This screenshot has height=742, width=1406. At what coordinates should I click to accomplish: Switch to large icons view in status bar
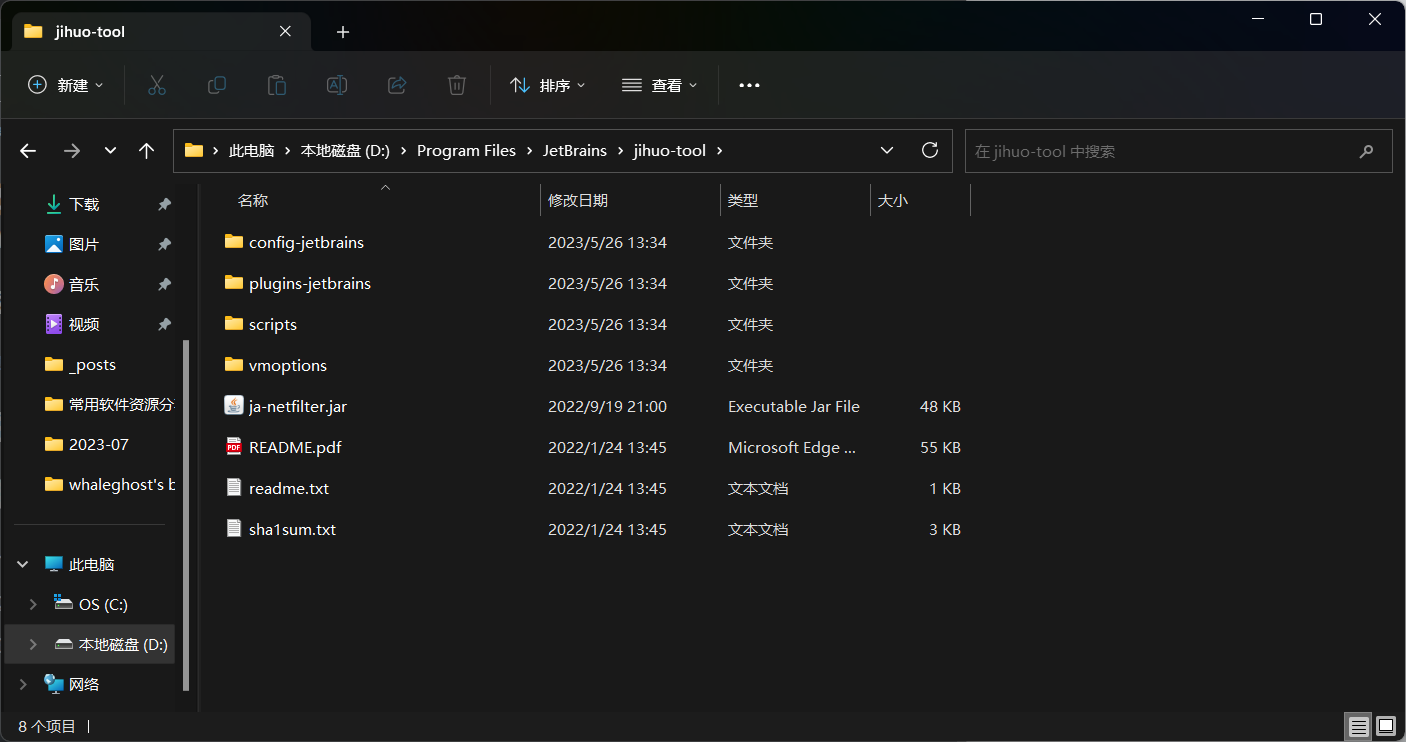tap(1385, 726)
